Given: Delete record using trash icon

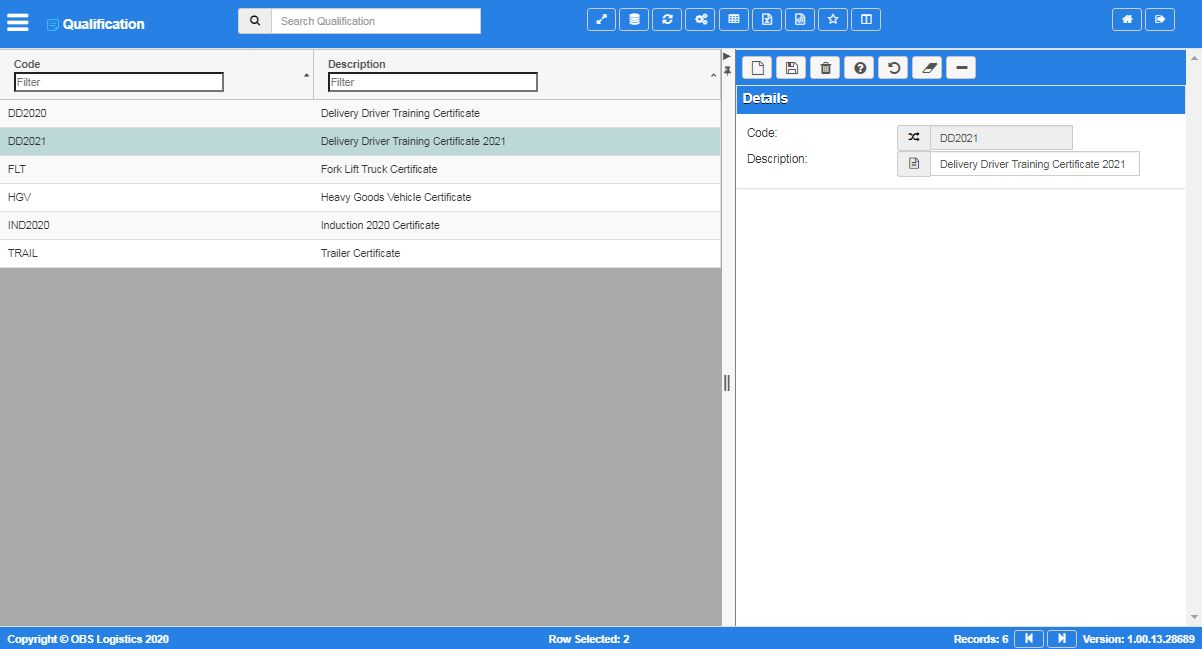Looking at the screenshot, I should pyautogui.click(x=825, y=68).
